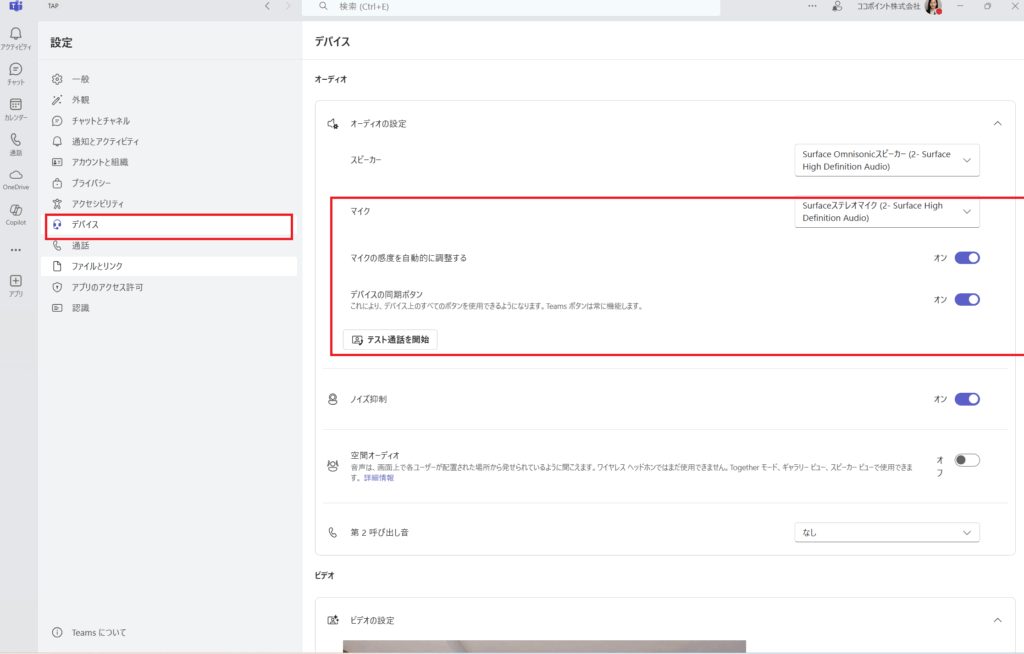The image size is (1024, 654).
Task: Open the カレンダー icon in left rail
Action: coord(15,107)
